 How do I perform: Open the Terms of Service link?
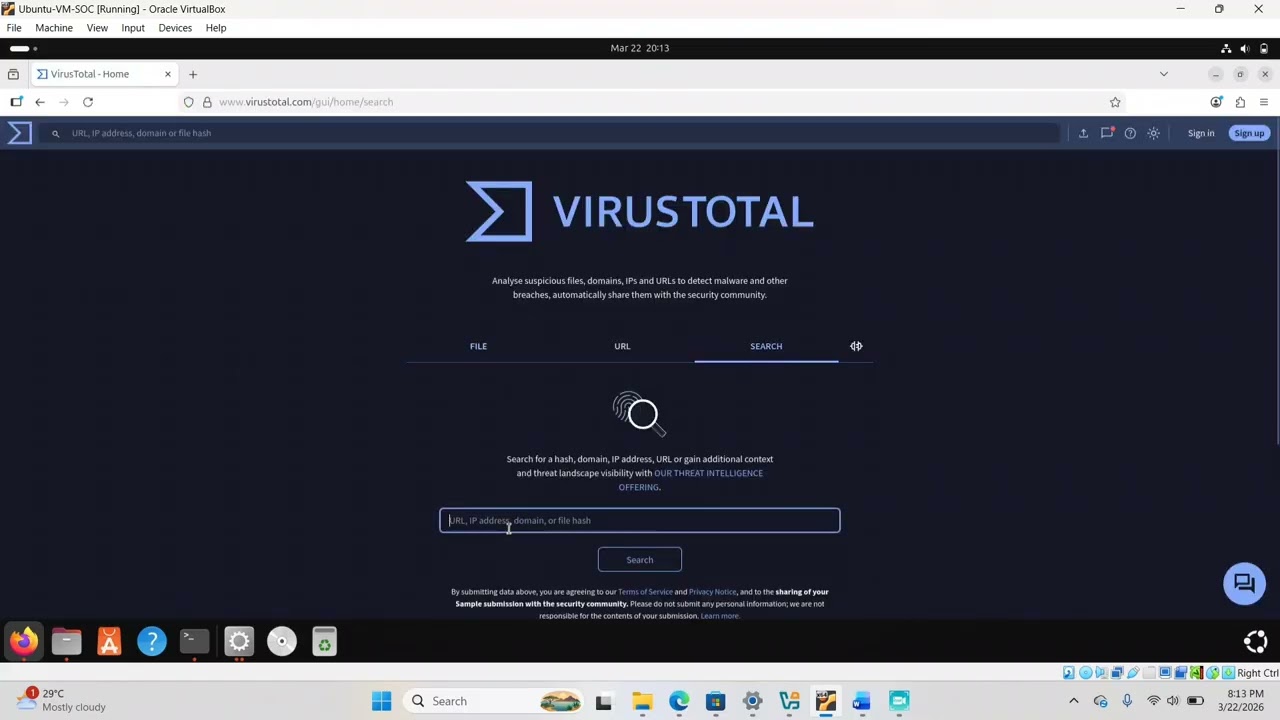[645, 592]
